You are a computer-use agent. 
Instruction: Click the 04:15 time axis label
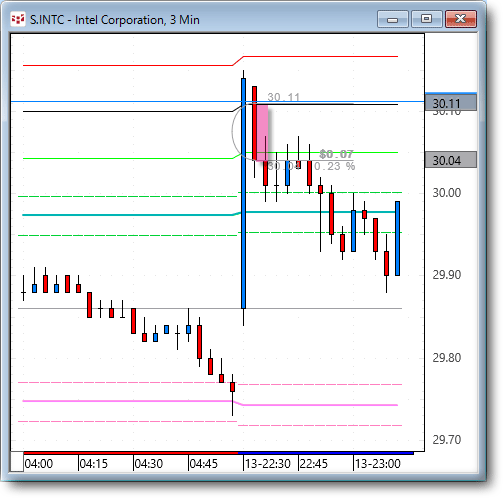[94, 464]
